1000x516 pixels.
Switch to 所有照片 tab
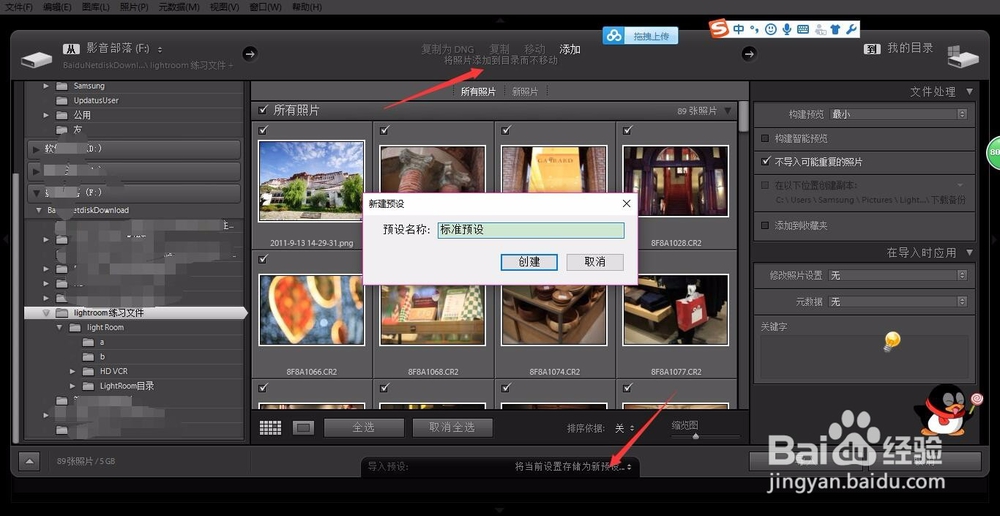[x=478, y=91]
